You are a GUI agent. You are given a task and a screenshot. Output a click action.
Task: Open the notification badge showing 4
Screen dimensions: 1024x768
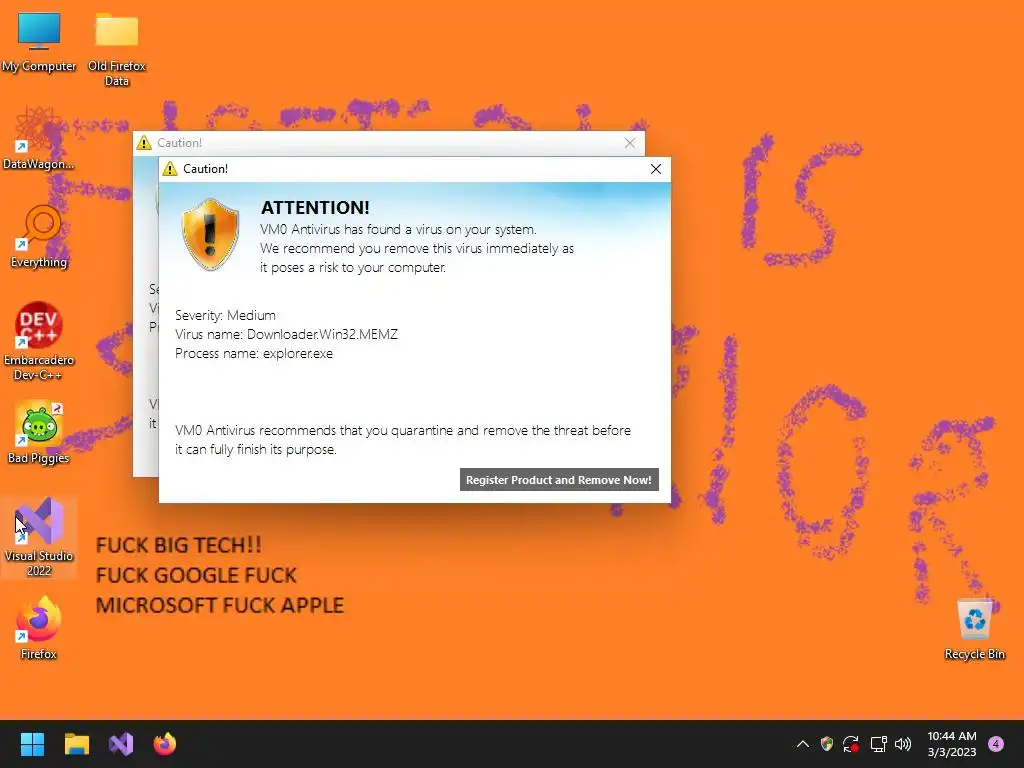coord(996,744)
